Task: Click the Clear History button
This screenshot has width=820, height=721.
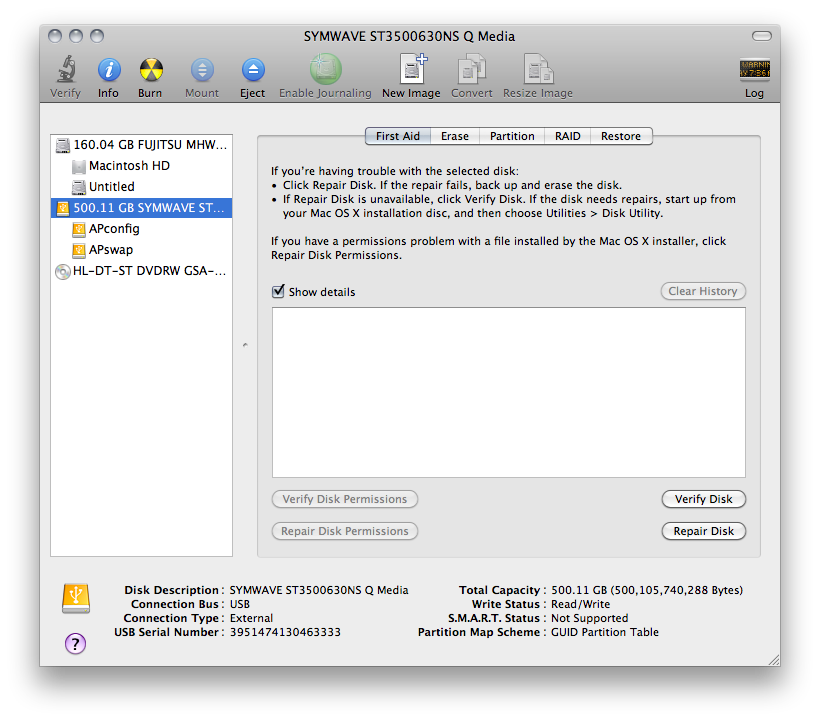Action: 703,291
